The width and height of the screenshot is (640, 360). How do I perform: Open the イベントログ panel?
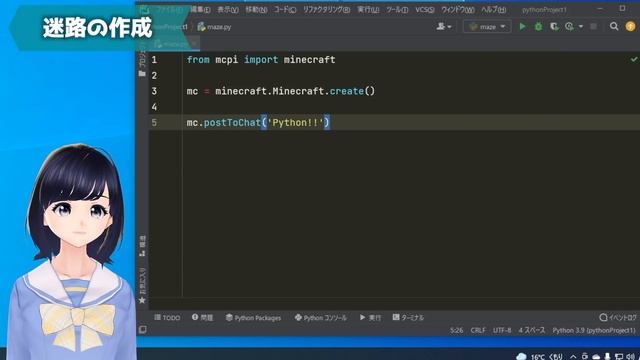[618, 318]
